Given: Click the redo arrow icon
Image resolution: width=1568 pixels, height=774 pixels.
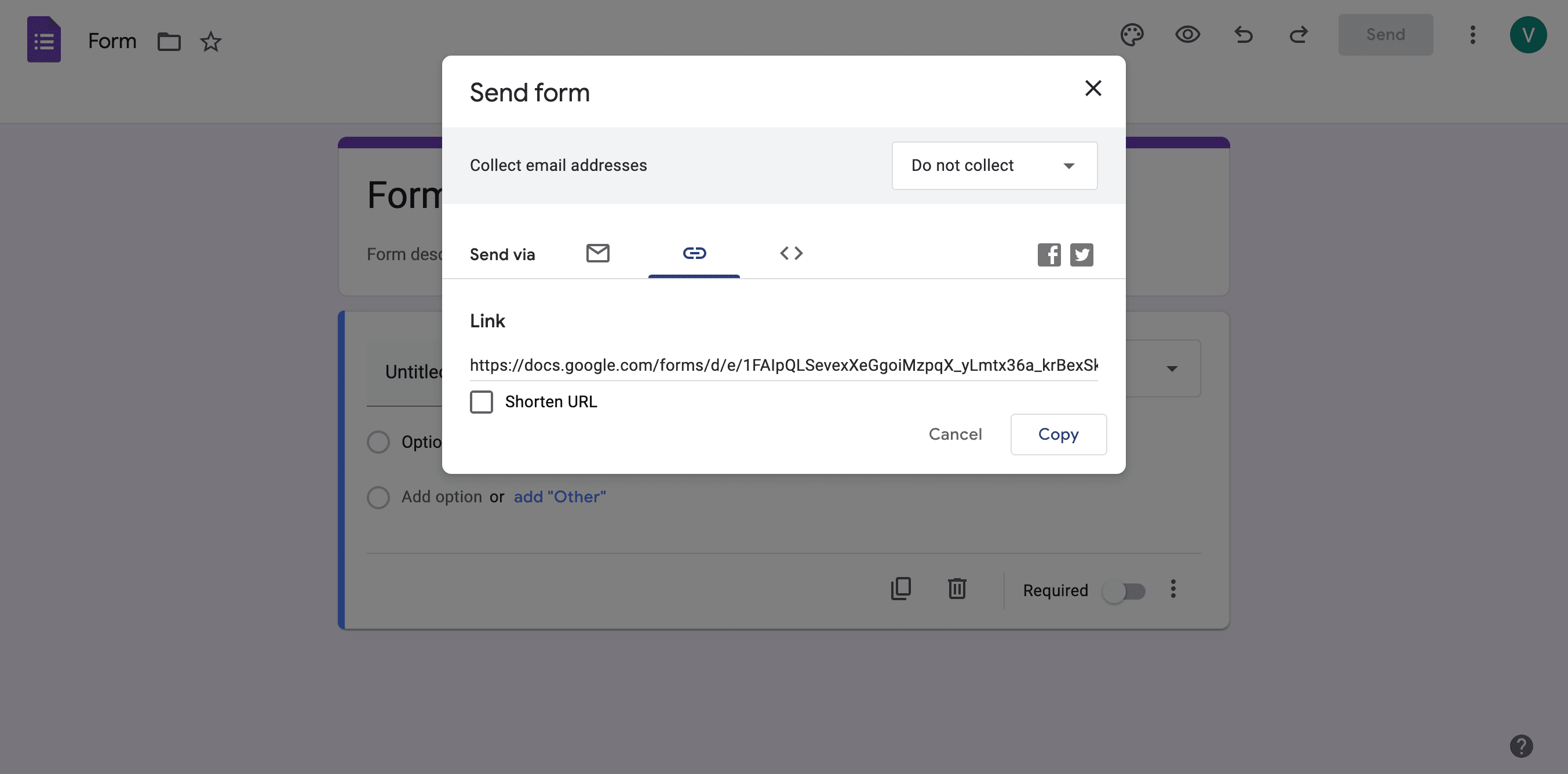Looking at the screenshot, I should click(x=1299, y=35).
